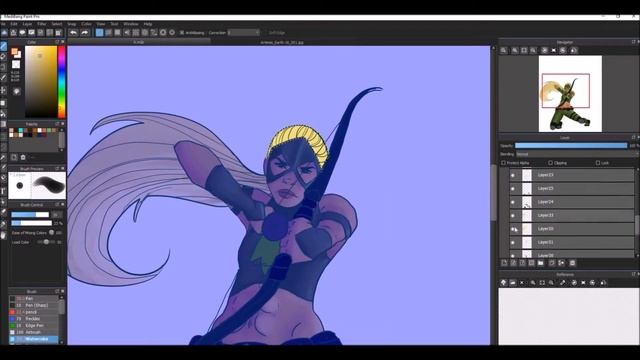The width and height of the screenshot is (640, 360).
Task: Open the Window menu
Action: [x=131, y=24]
